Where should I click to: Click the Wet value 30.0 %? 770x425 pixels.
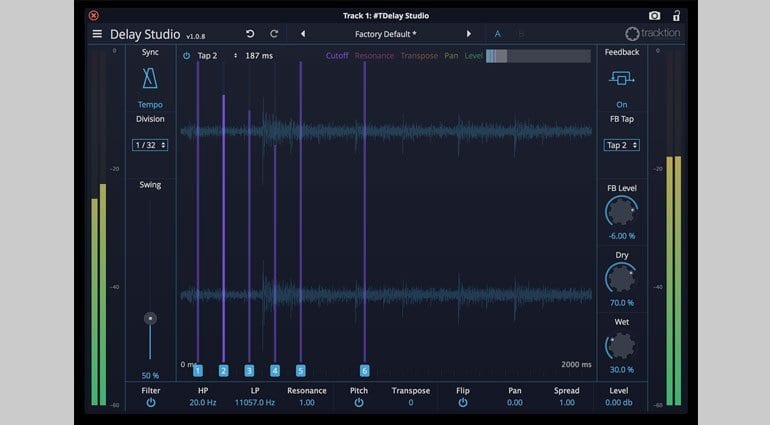pyautogui.click(x=622, y=369)
